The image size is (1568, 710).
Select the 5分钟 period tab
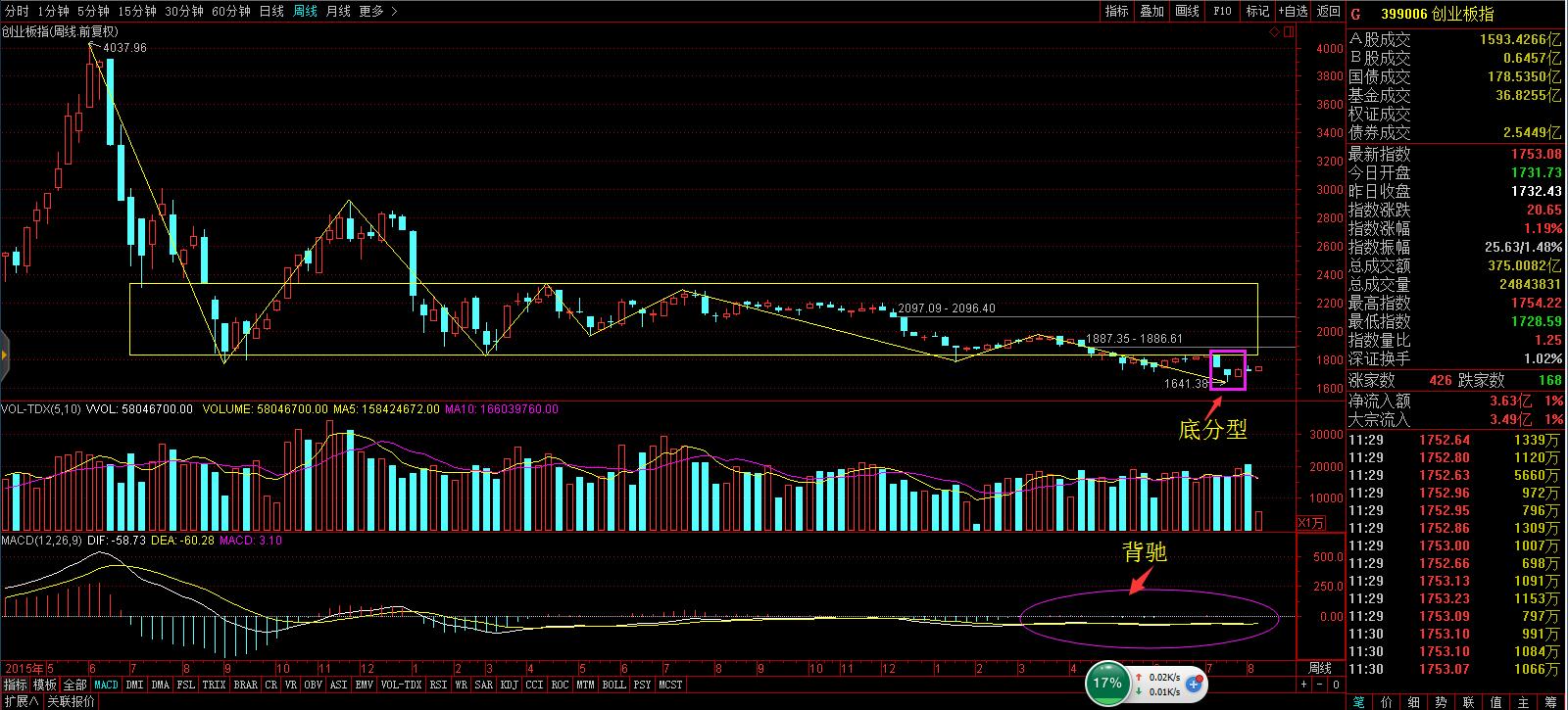[93, 11]
